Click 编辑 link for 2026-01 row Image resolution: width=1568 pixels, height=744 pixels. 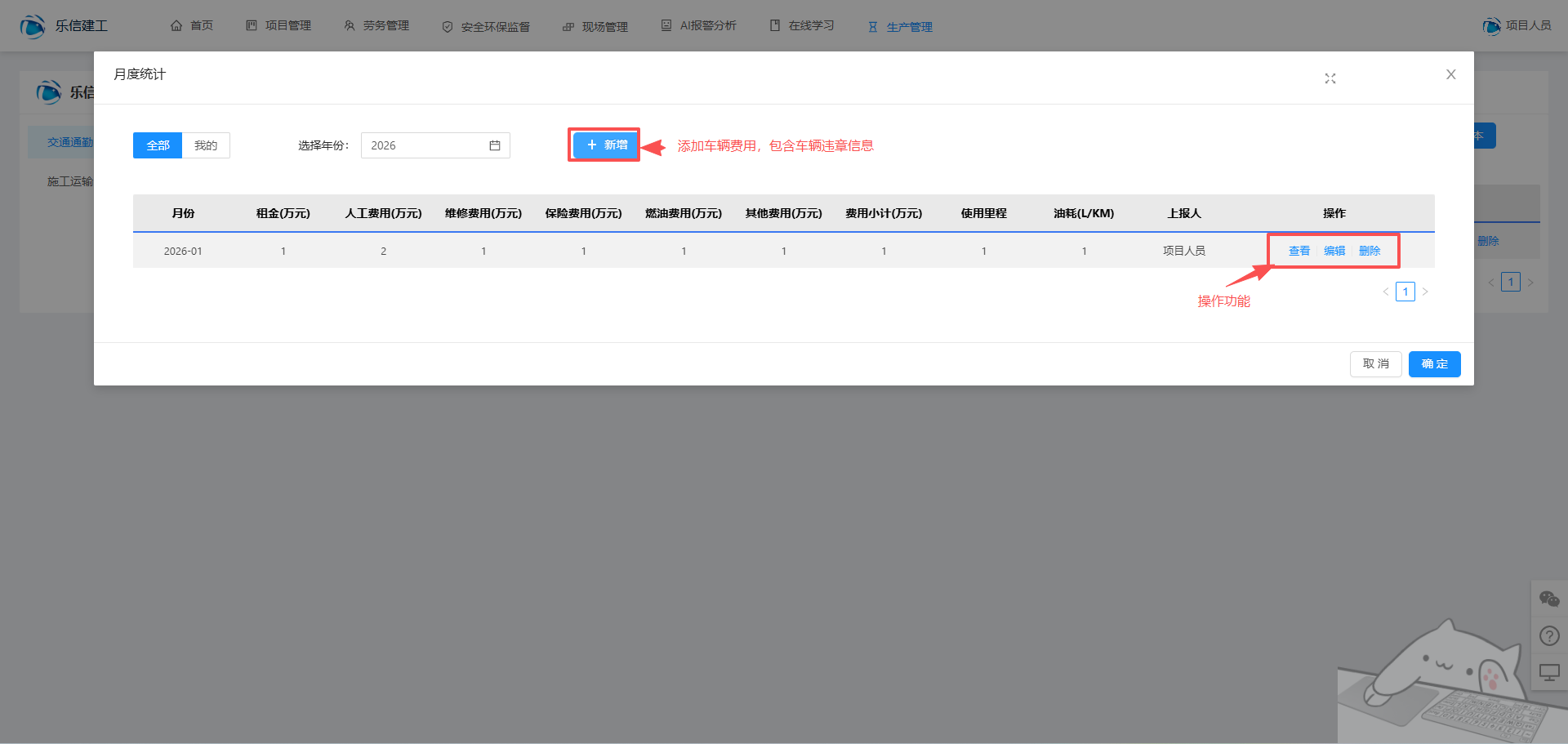pos(1334,251)
